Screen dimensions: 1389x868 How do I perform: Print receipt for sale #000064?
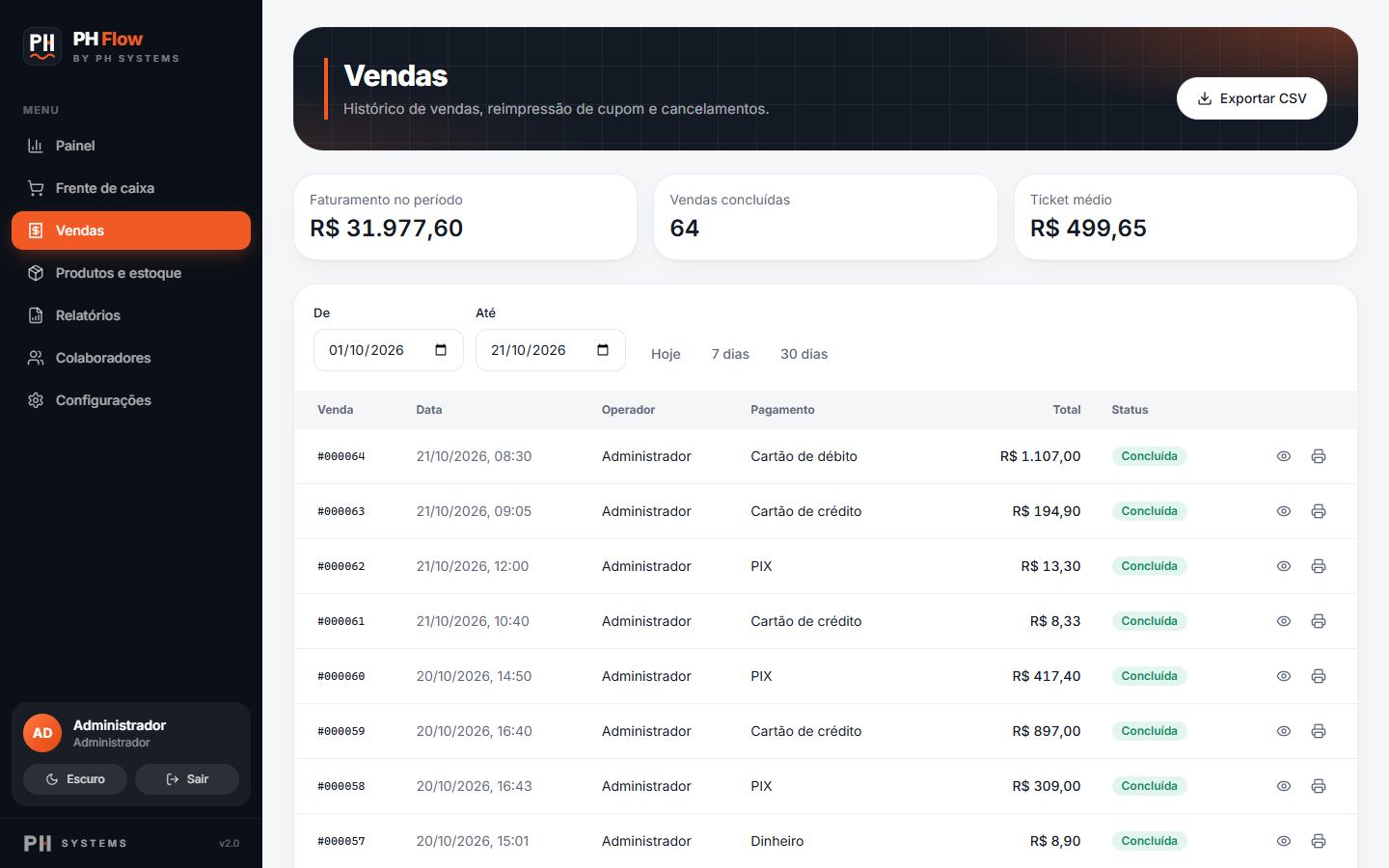tap(1319, 456)
